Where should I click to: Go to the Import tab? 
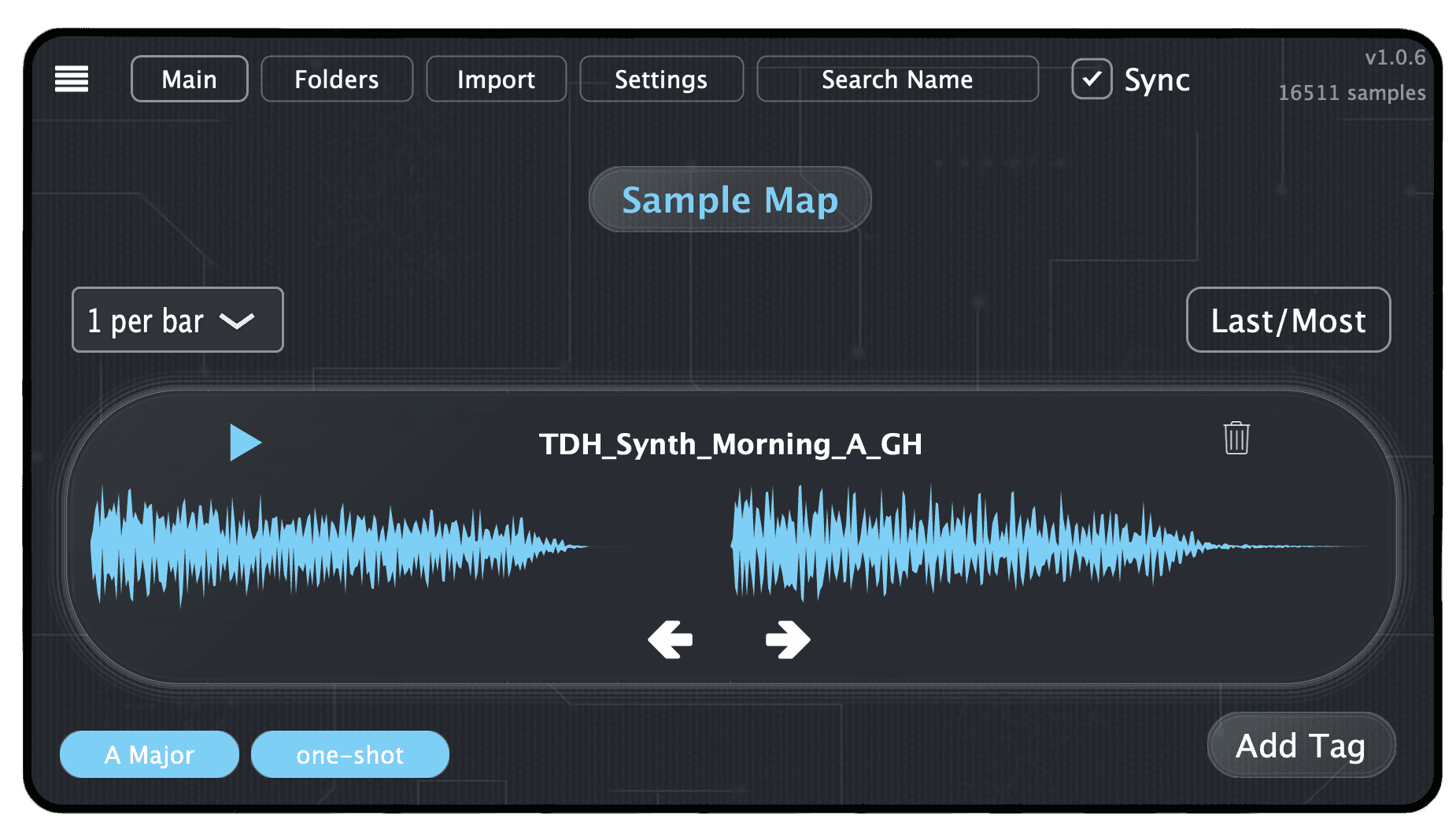(x=496, y=79)
